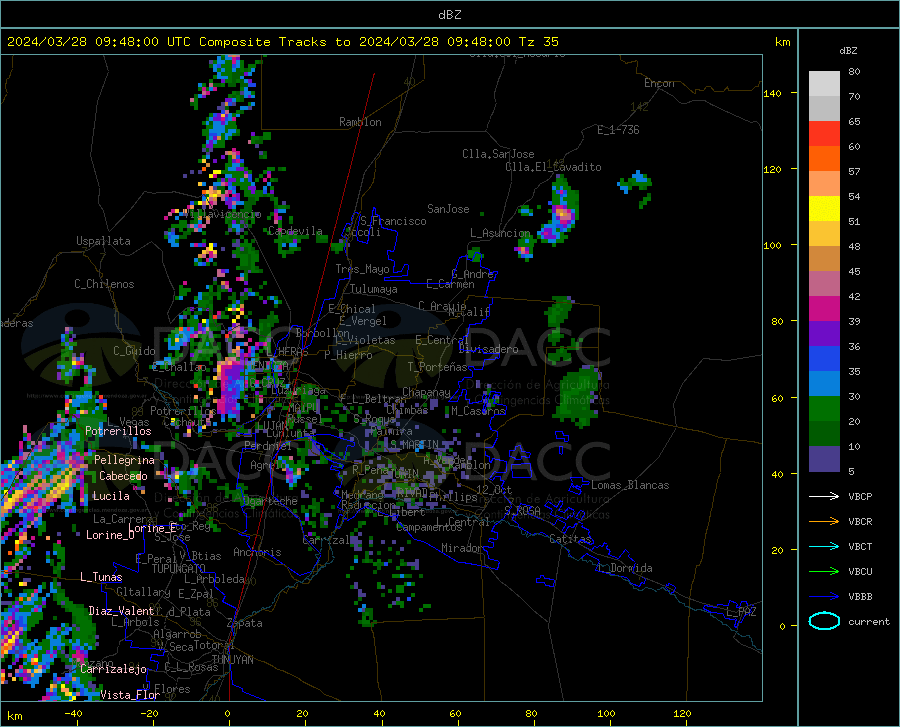Click the 'Ramblon' label near top

pos(360,122)
